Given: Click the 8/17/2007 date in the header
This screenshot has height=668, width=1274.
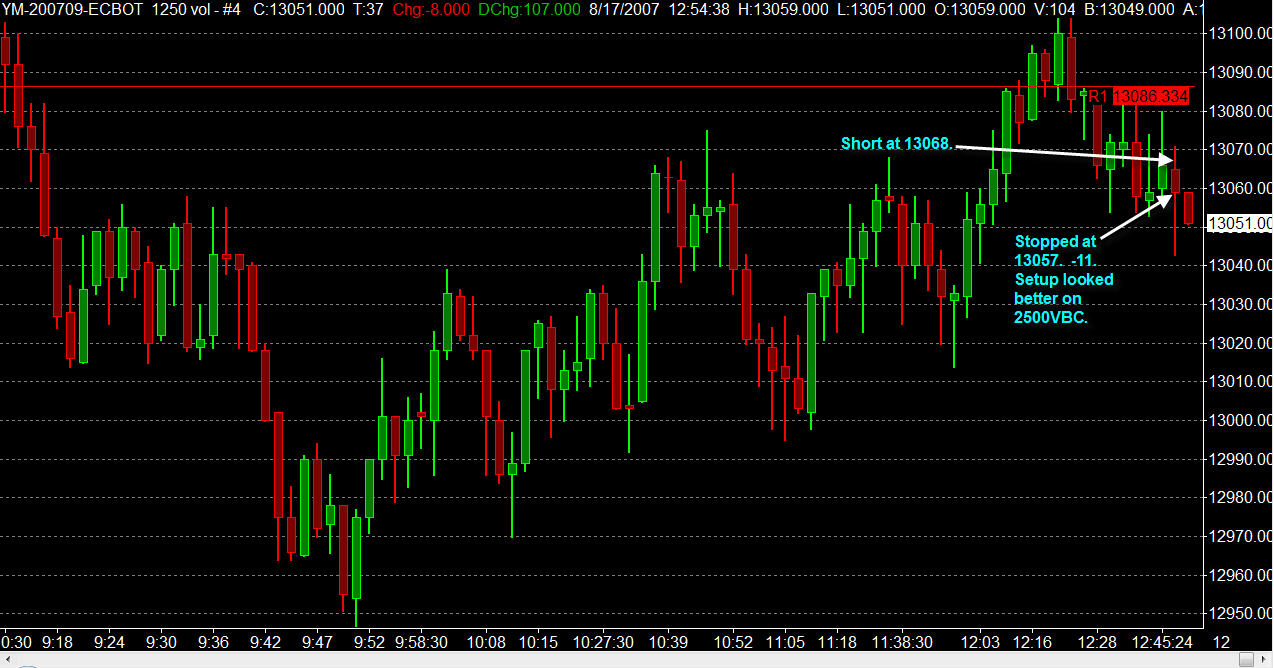Looking at the screenshot, I should [x=622, y=8].
